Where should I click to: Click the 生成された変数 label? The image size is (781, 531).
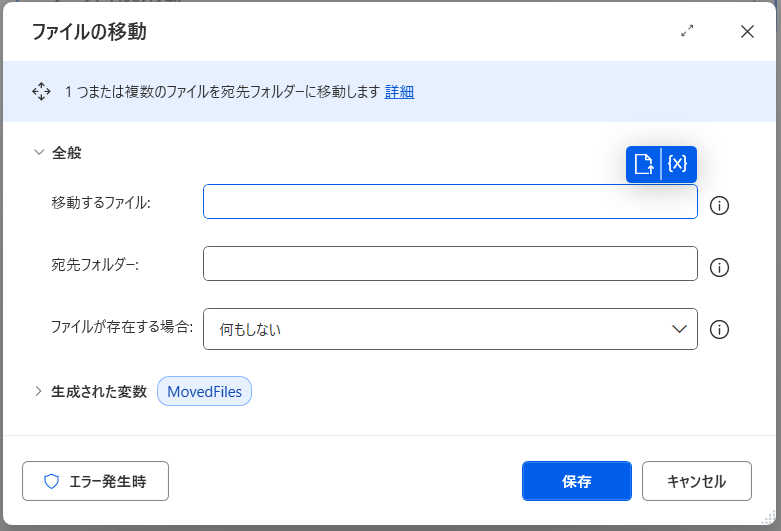[99, 391]
